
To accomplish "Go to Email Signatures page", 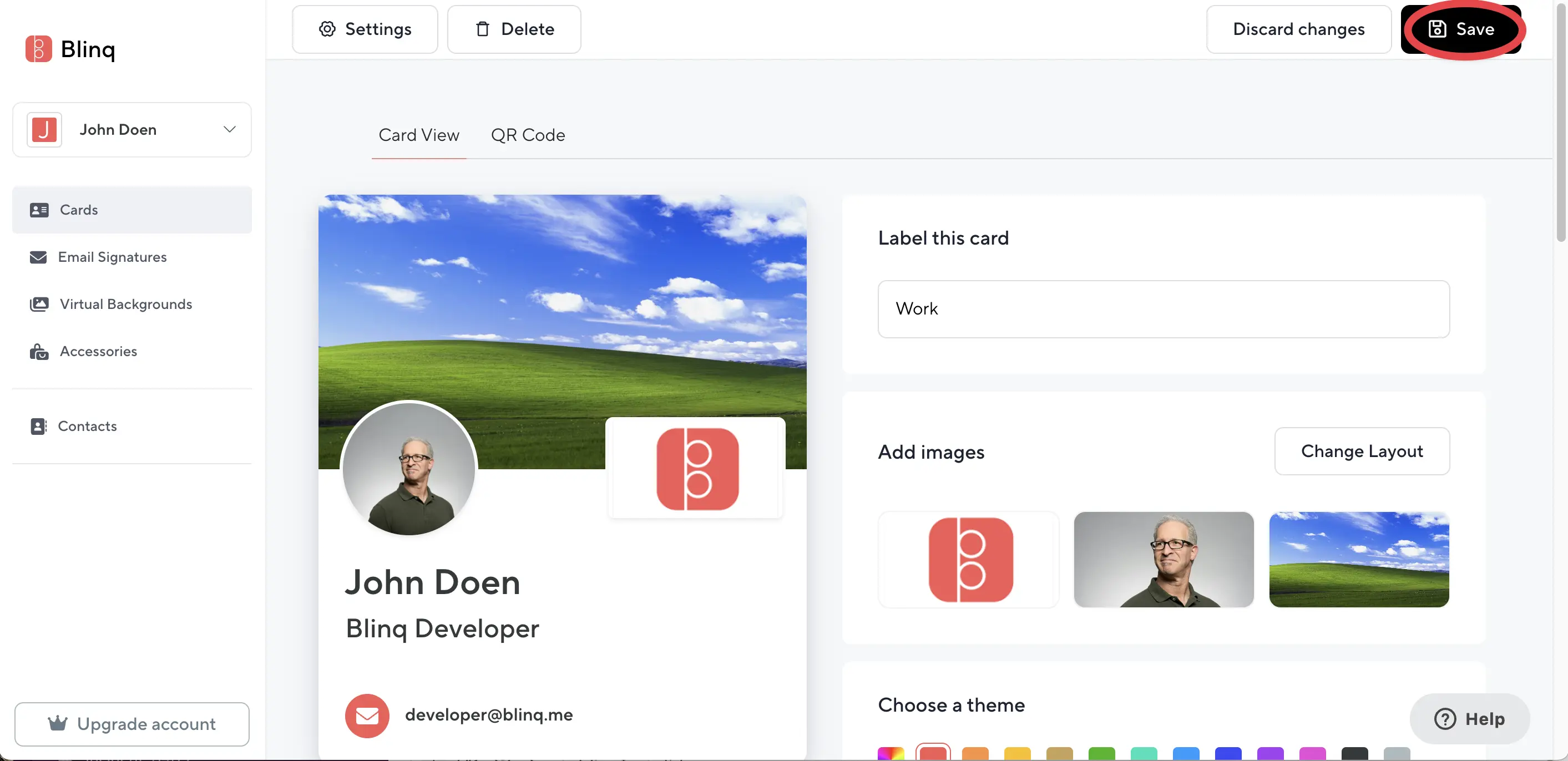I will pyautogui.click(x=112, y=257).
